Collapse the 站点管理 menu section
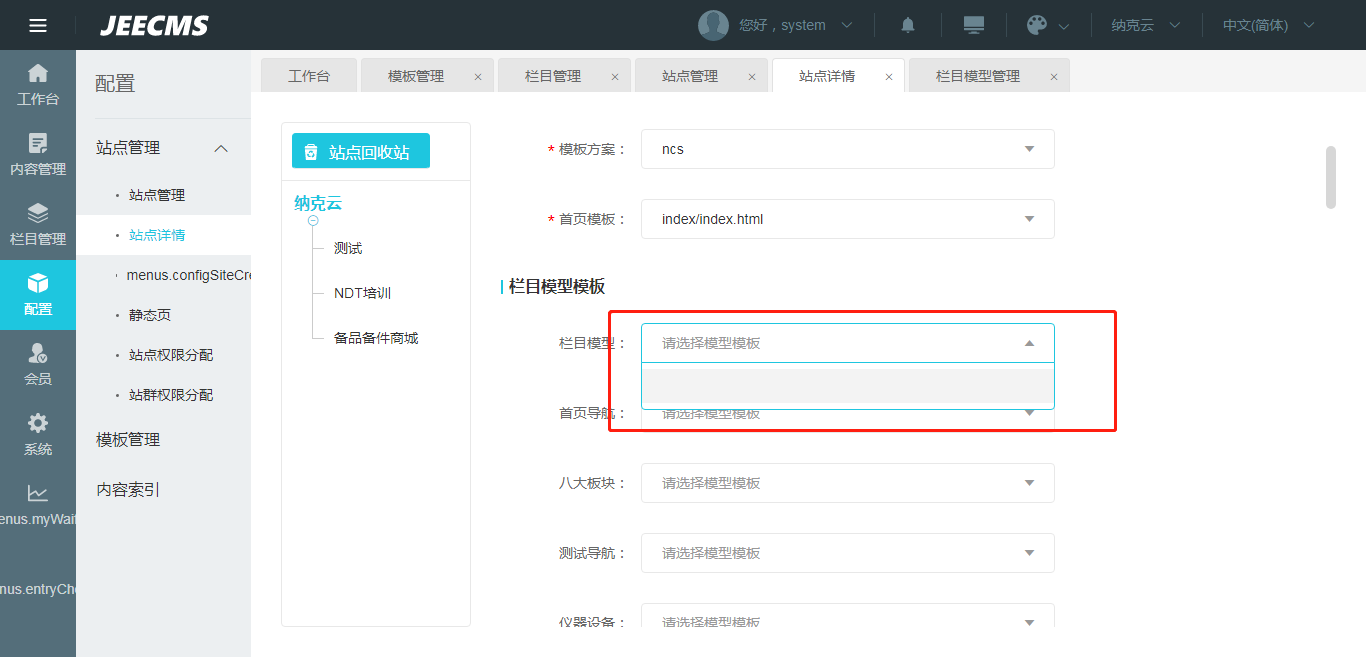The height and width of the screenshot is (657, 1366). (221, 148)
